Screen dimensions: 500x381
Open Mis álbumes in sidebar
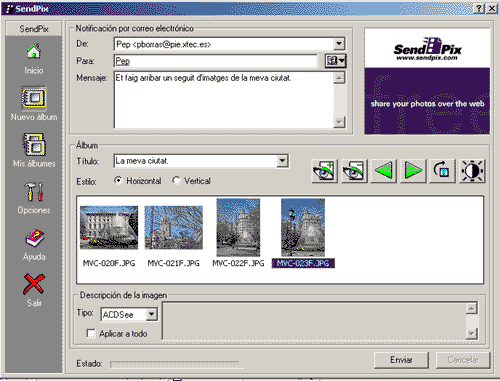point(34,145)
